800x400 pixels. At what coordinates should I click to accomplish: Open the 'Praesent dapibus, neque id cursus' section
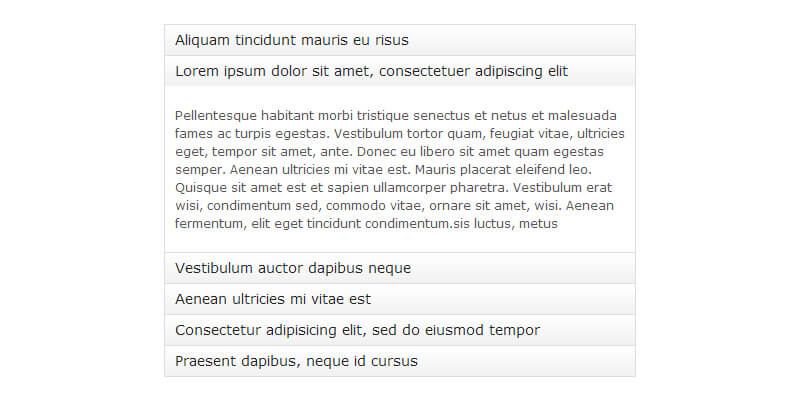coord(399,361)
